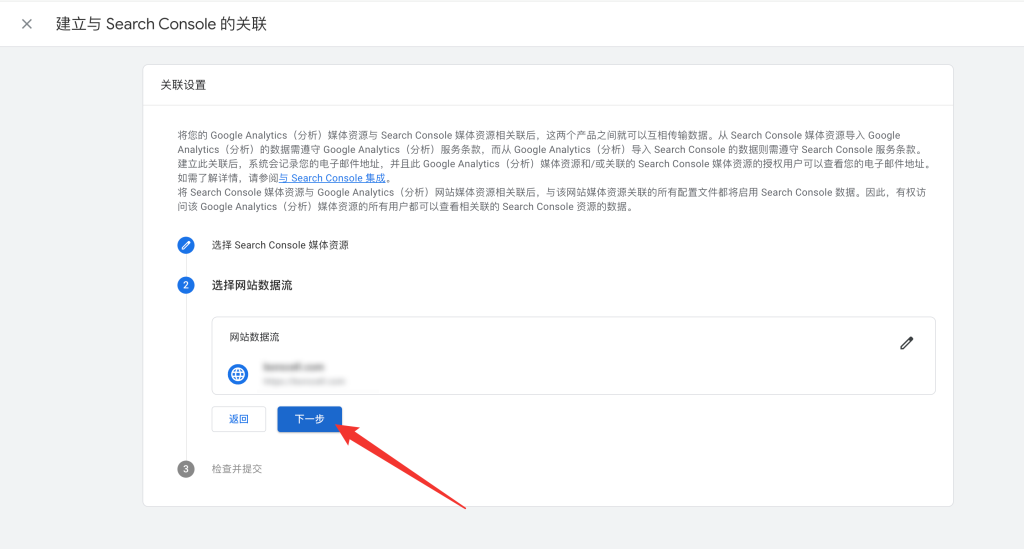The width and height of the screenshot is (1024, 549).
Task: Click the 网站数据流 card label
Action: [x=254, y=337]
